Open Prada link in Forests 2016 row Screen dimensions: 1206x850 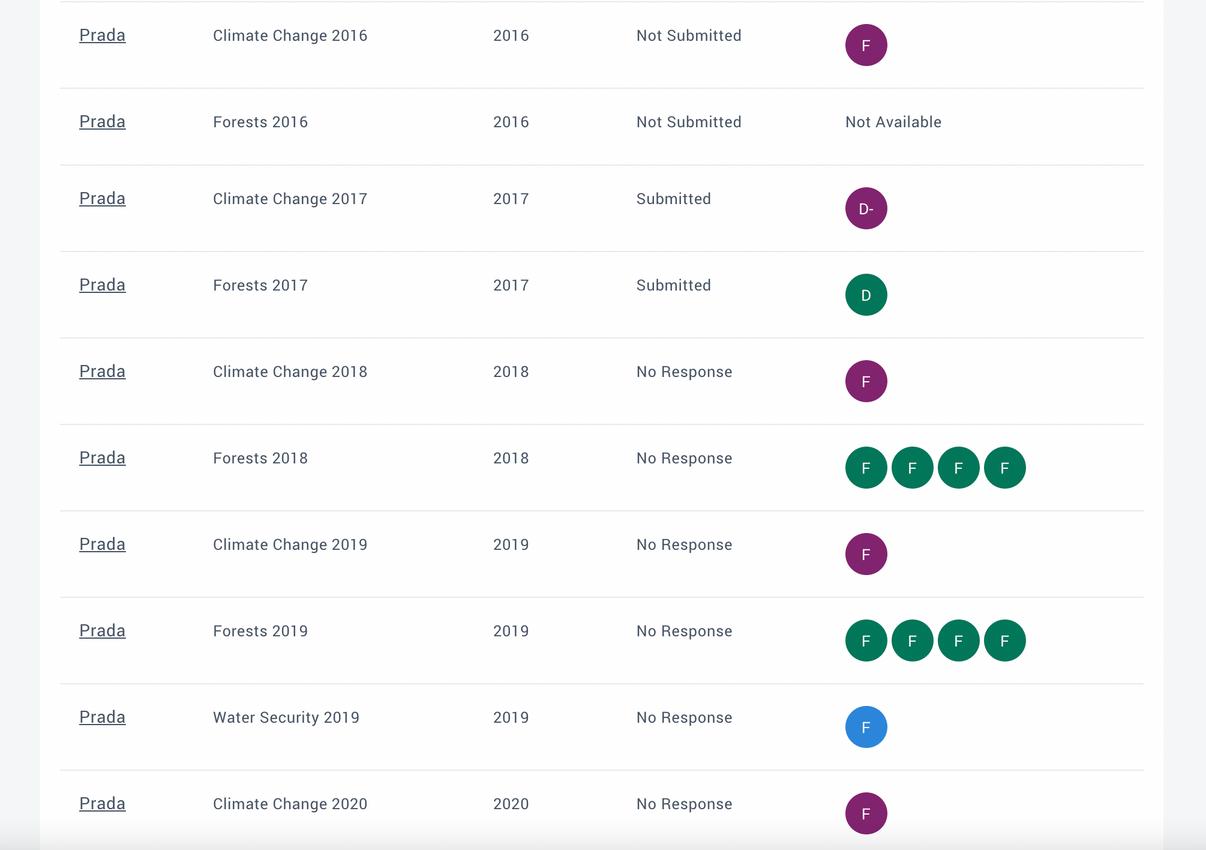[x=102, y=122]
